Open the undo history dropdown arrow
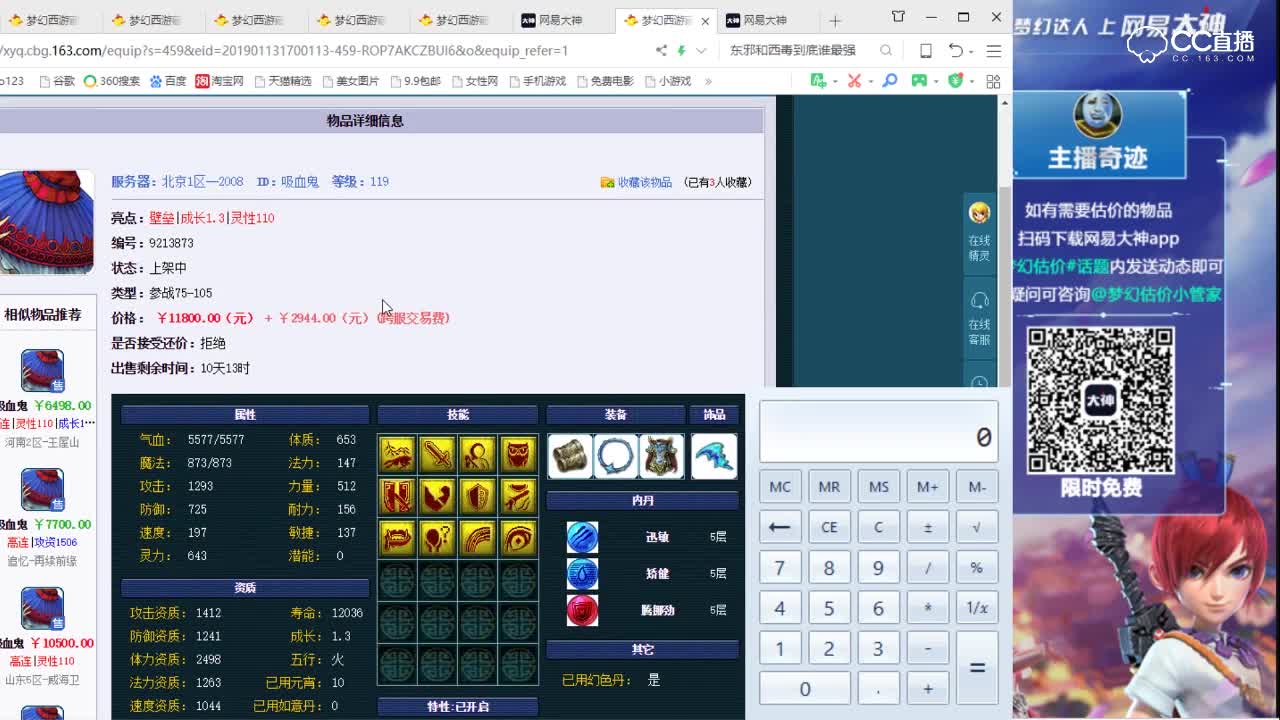The image size is (1280, 720). click(x=971, y=51)
